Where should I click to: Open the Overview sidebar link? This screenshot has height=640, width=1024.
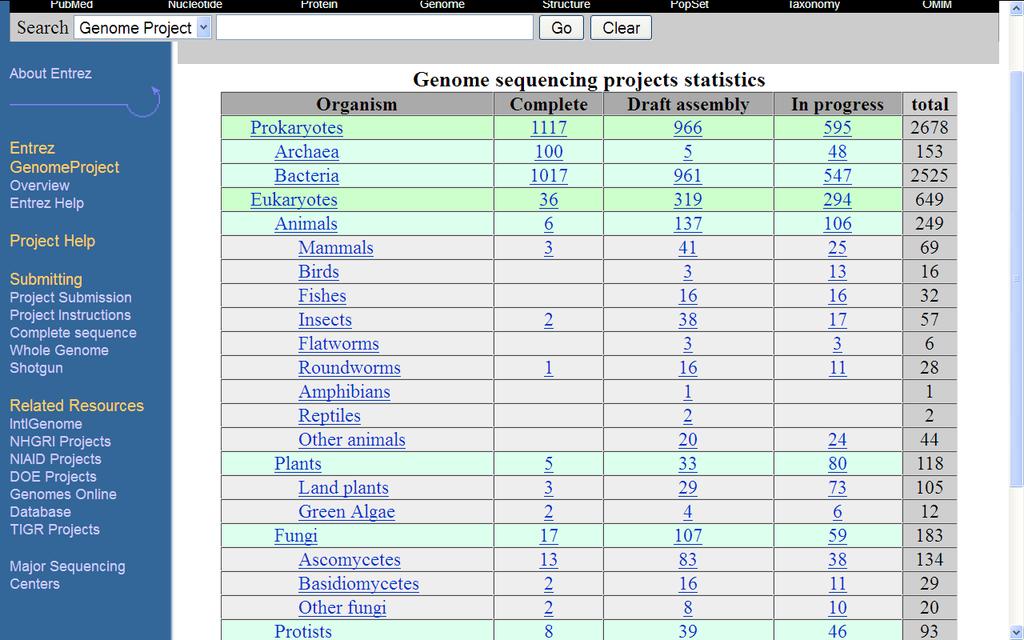point(39,185)
